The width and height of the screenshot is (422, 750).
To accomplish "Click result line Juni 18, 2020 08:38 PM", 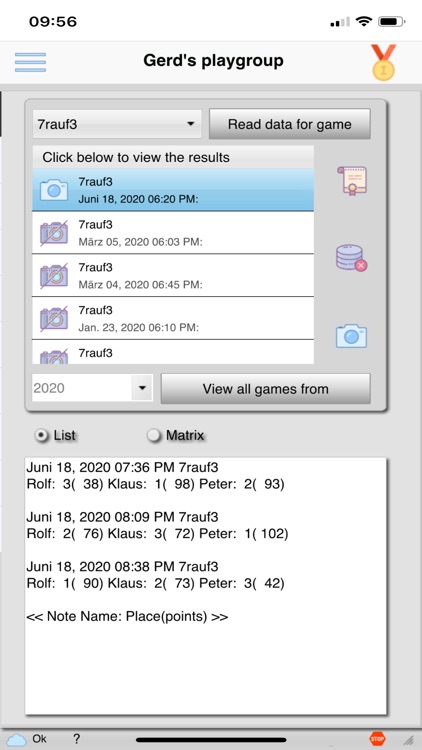I will point(122,567).
